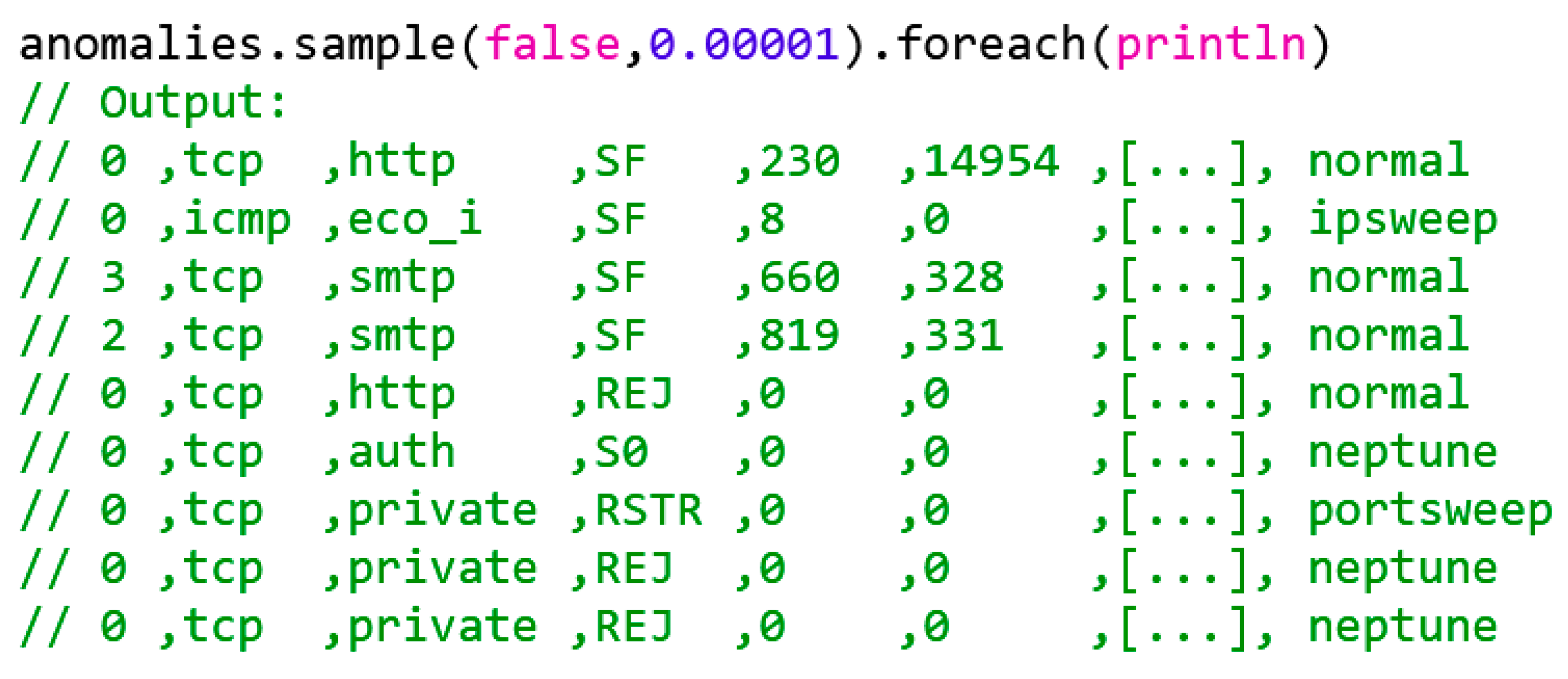
Task: Click the 'auth' service text
Action: (x=402, y=453)
